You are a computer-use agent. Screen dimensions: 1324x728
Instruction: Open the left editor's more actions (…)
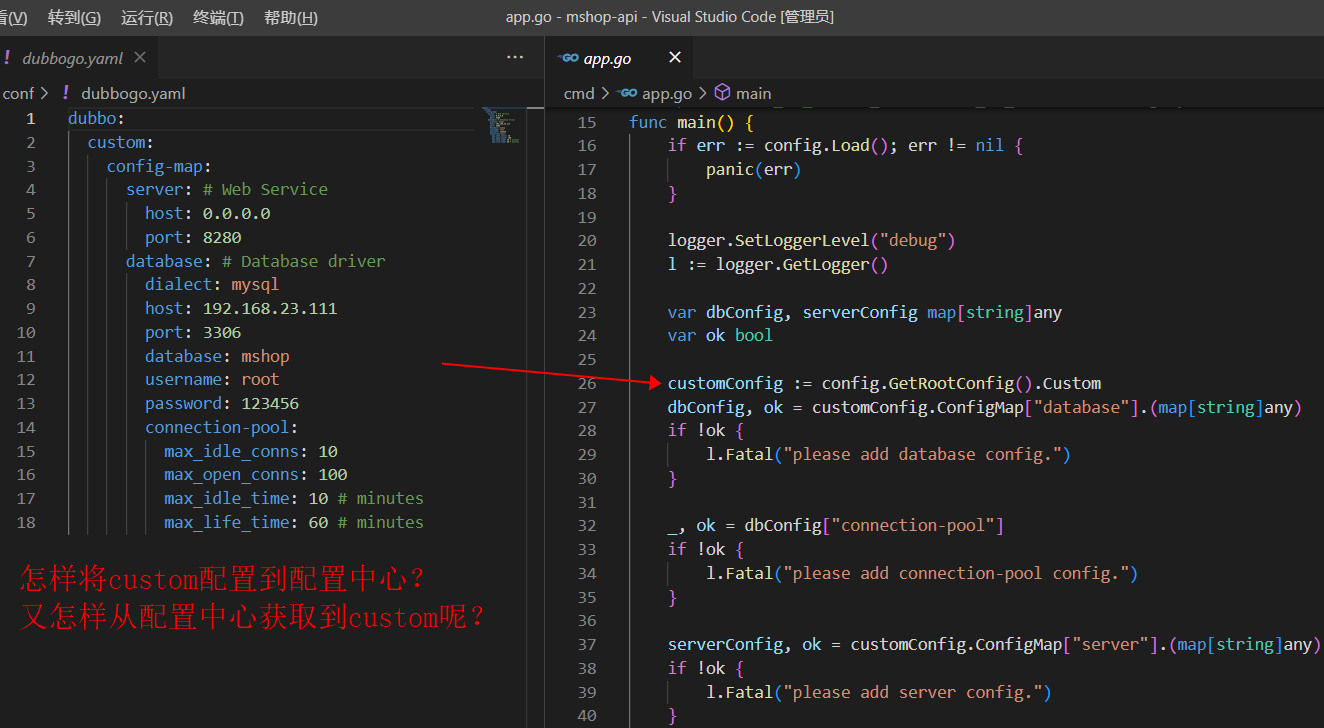coord(515,58)
